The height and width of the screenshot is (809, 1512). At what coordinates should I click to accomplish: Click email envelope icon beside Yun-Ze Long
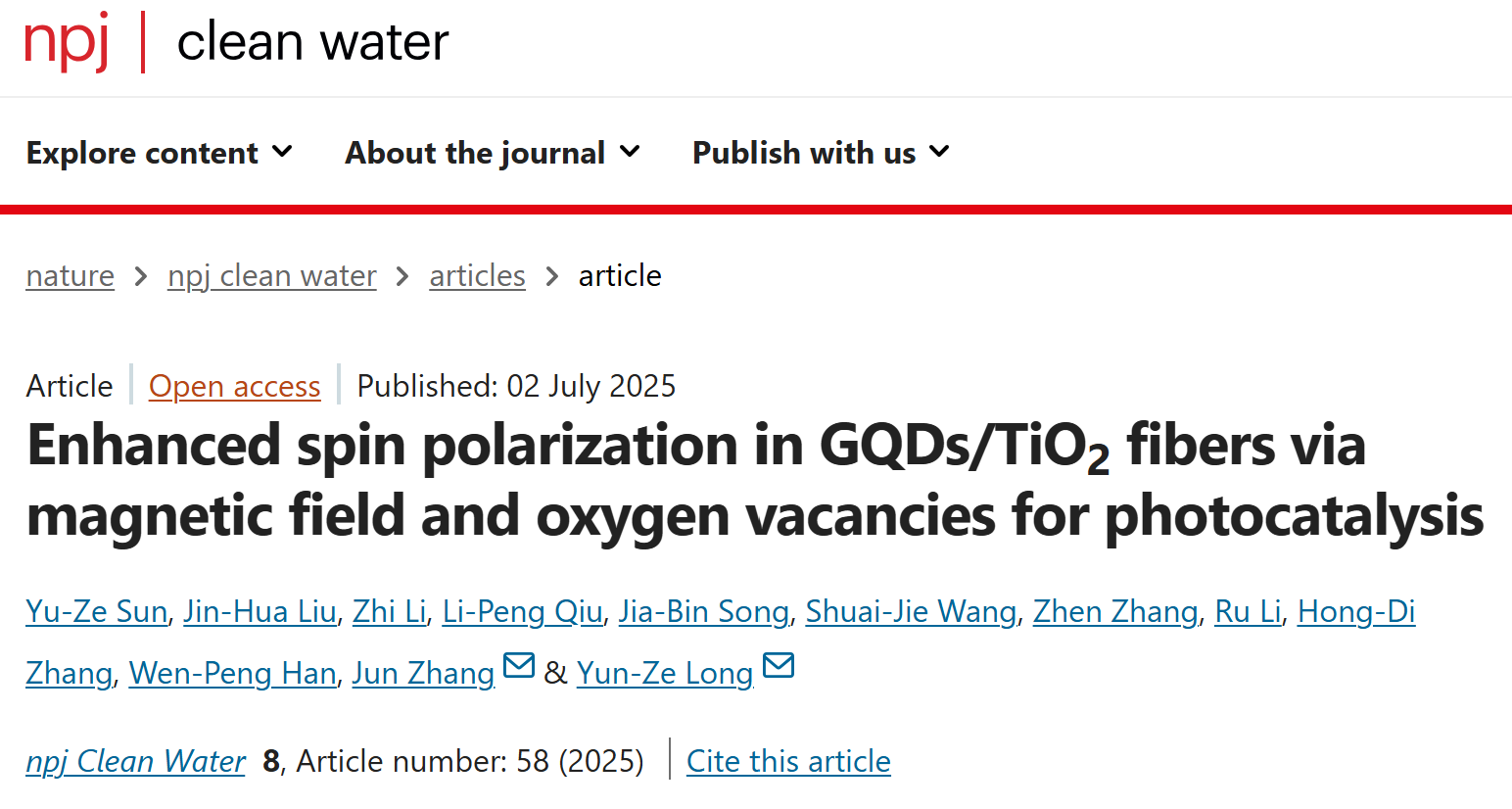(779, 666)
